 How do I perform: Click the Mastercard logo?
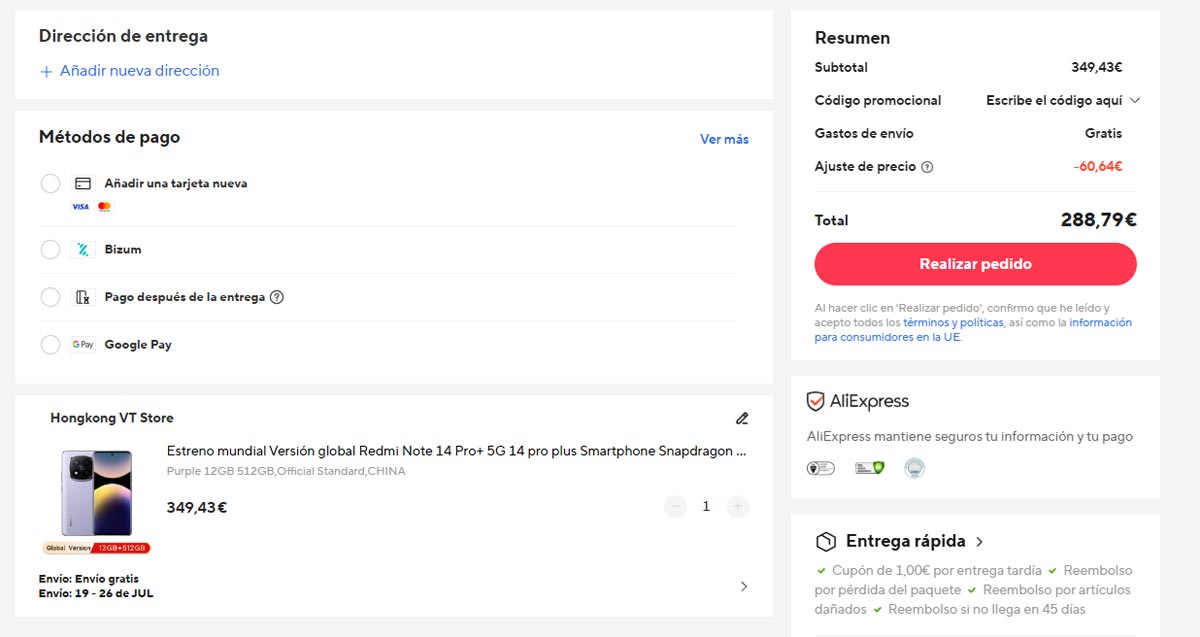[105, 207]
